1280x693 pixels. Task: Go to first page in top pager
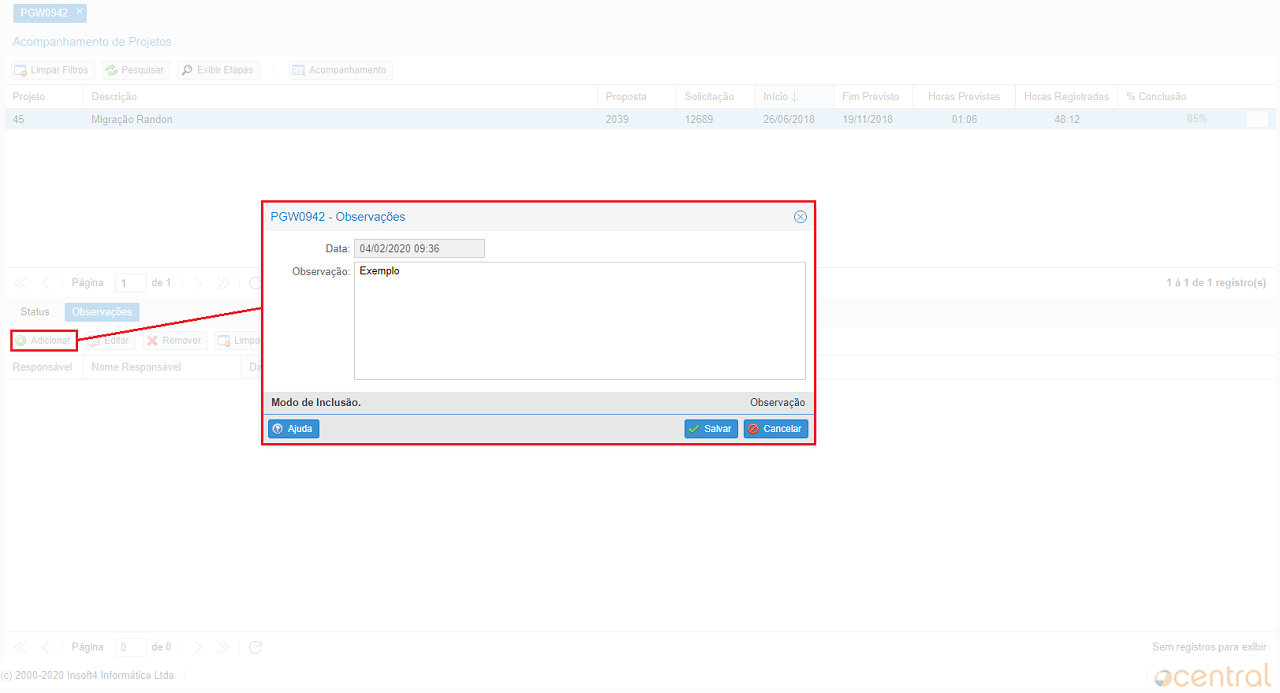21,283
